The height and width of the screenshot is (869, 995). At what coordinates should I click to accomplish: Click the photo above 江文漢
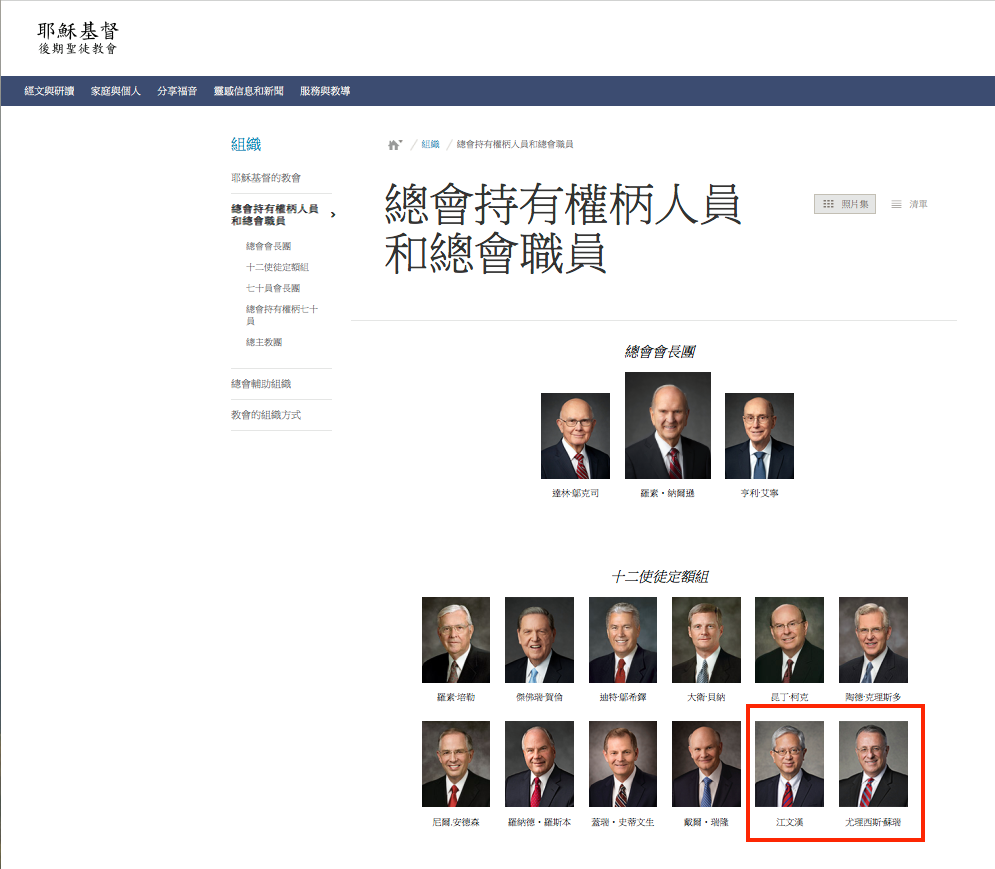[x=789, y=764]
